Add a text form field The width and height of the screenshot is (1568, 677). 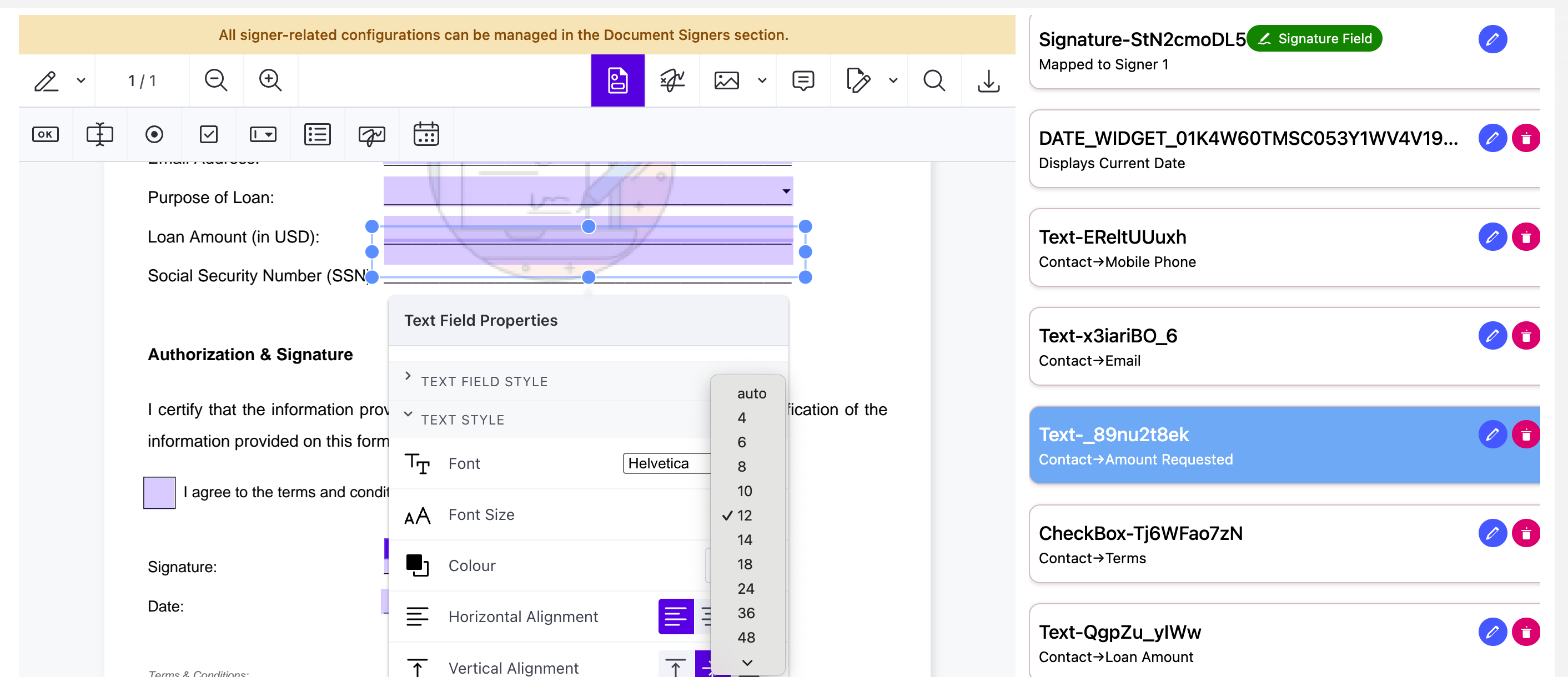pyautogui.click(x=100, y=134)
